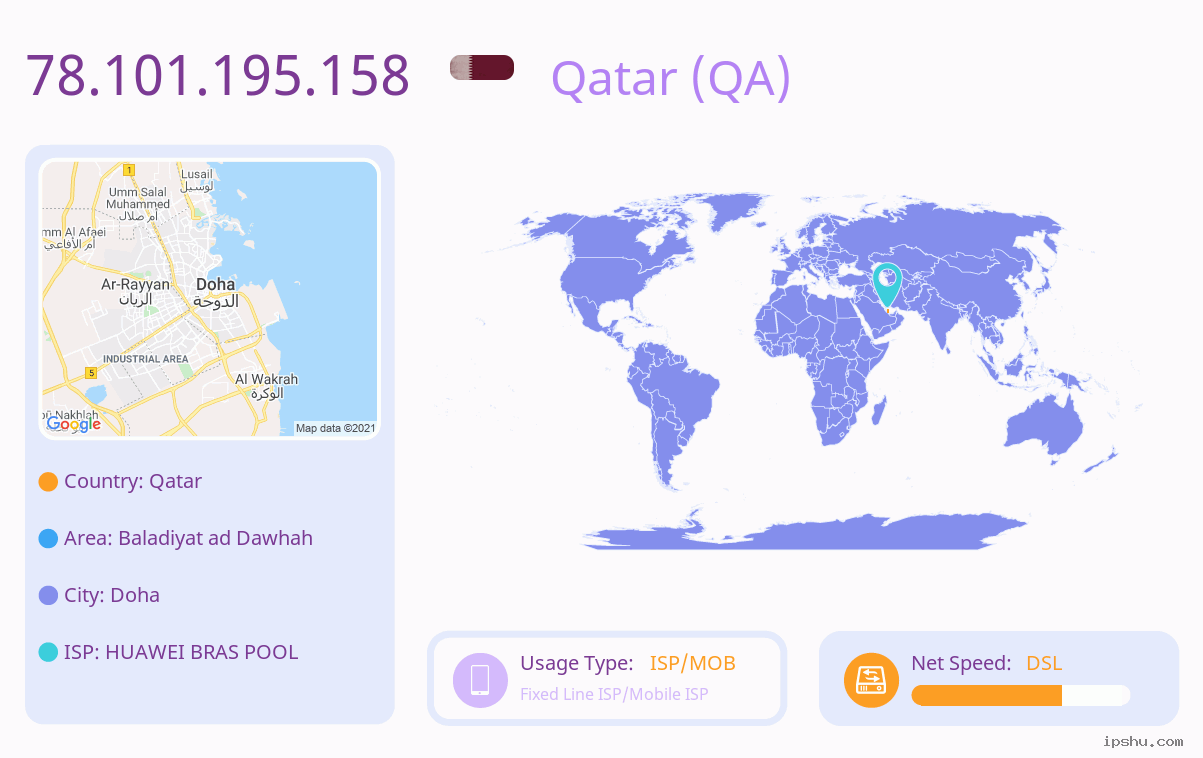The width and height of the screenshot is (1203, 758).
Task: Click the ISP/MOB usage type value
Action: click(693, 663)
